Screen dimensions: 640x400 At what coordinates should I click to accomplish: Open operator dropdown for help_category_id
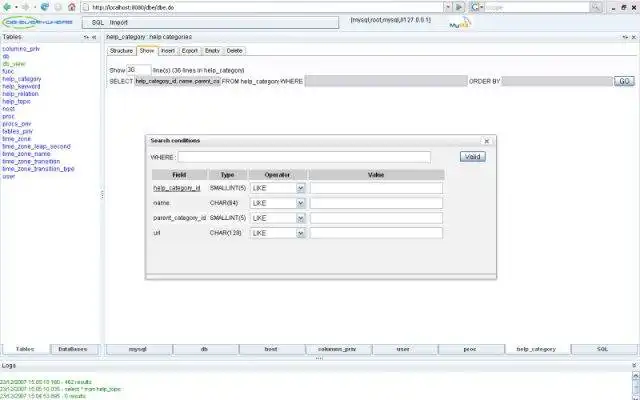click(300, 188)
